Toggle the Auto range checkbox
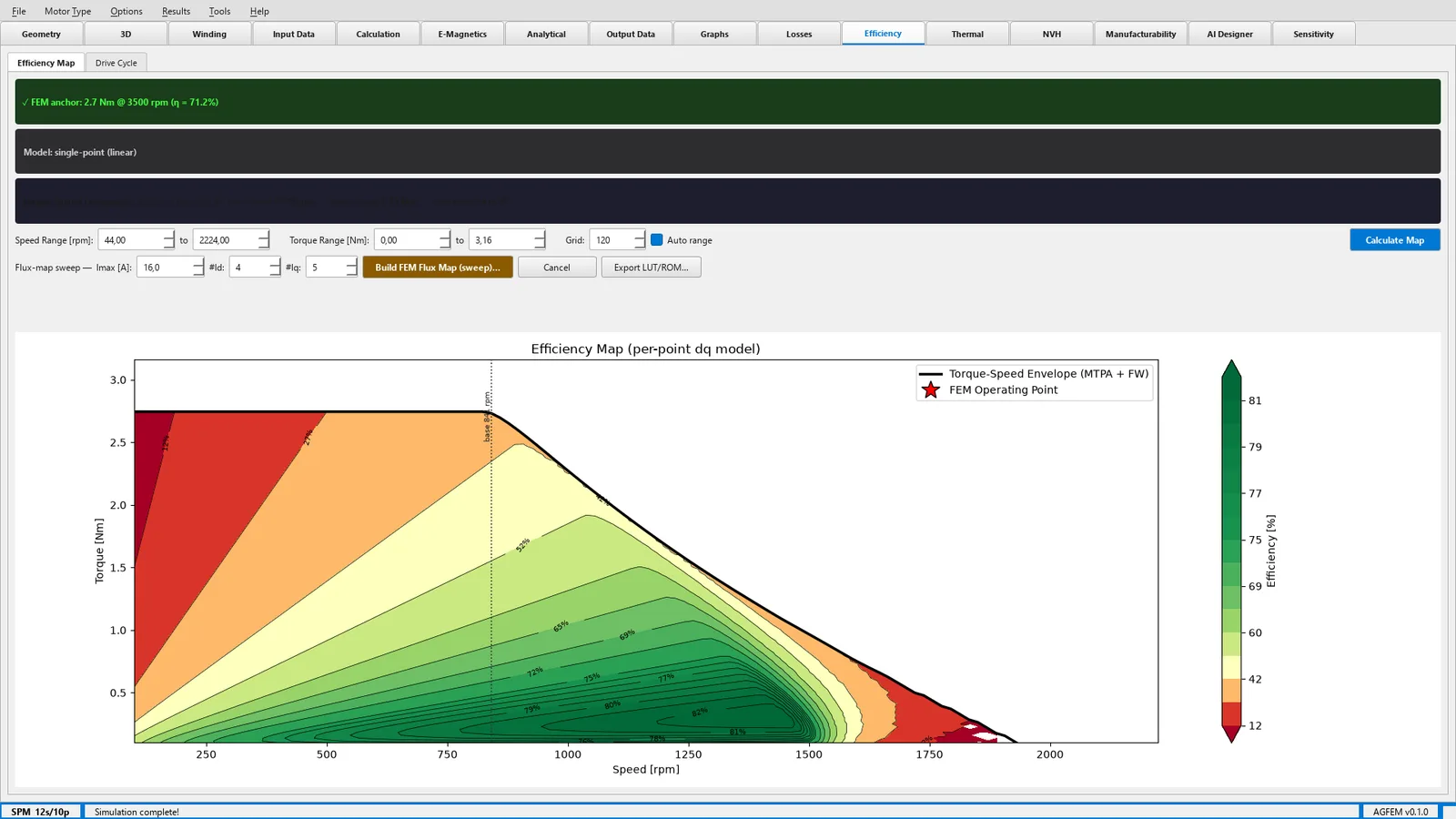This screenshot has height=819, width=1456. [657, 240]
